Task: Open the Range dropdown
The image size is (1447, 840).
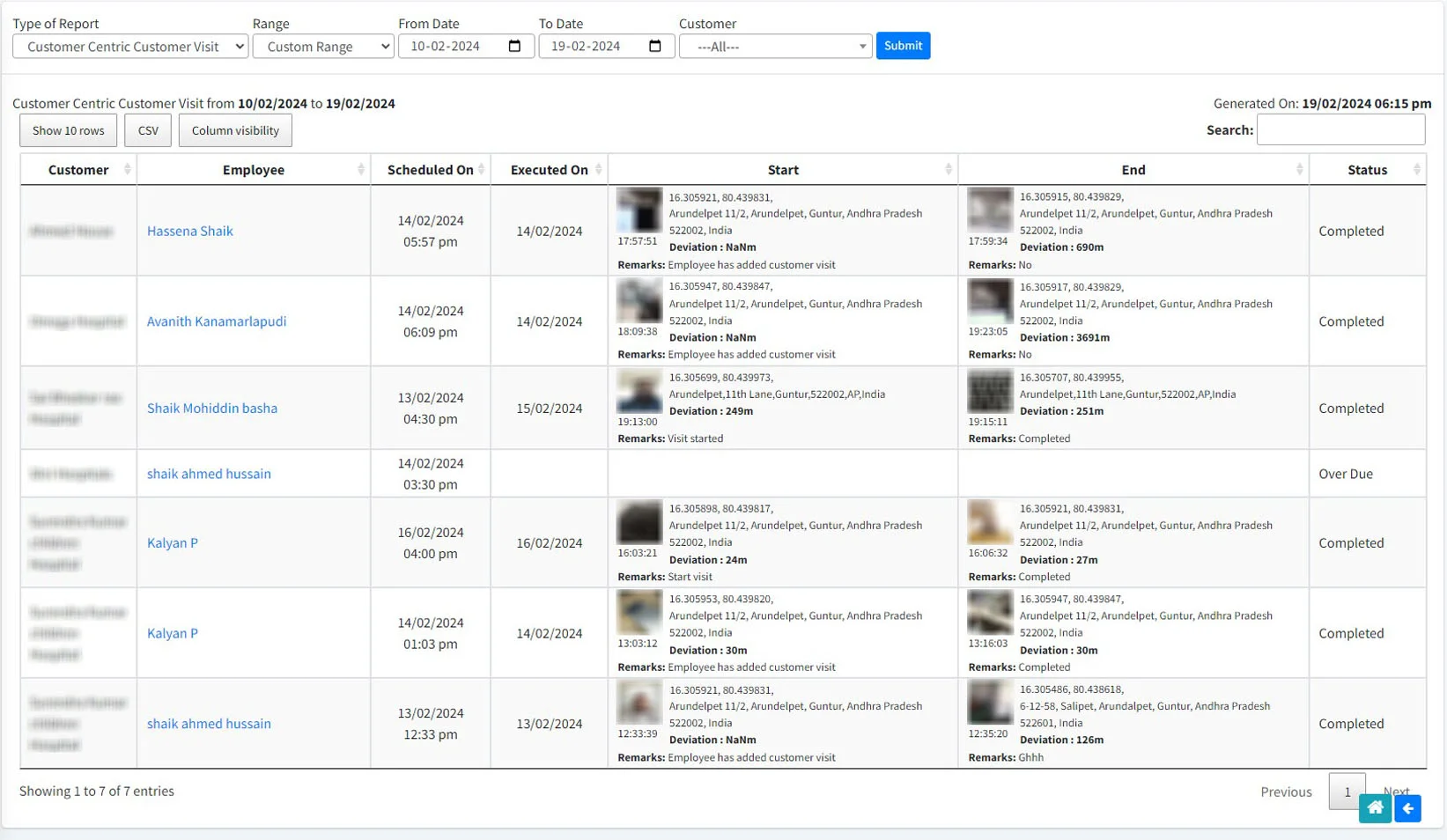Action: pyautogui.click(x=322, y=47)
